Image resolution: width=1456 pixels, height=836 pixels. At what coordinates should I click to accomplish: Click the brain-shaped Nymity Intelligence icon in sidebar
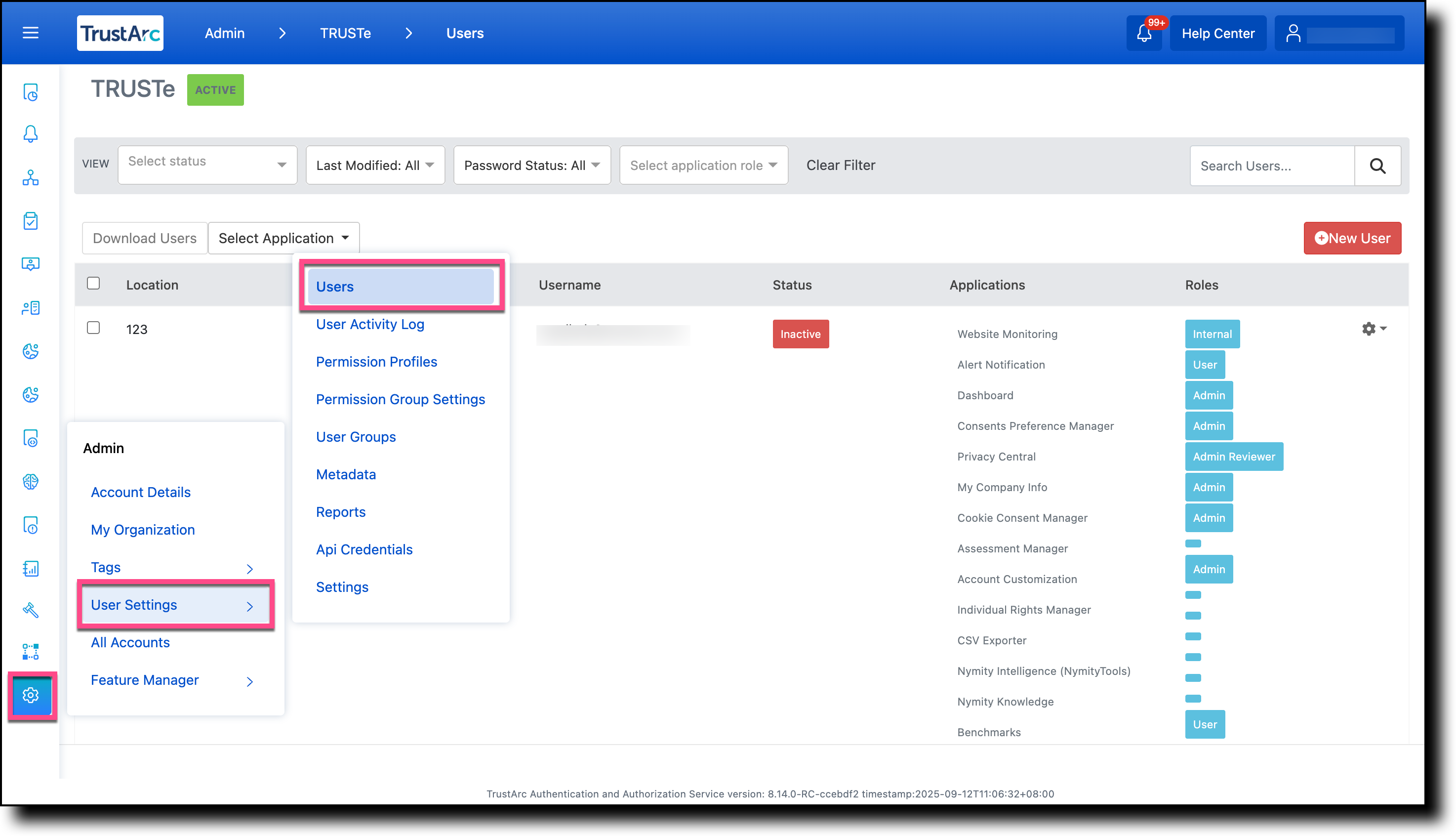tap(30, 482)
